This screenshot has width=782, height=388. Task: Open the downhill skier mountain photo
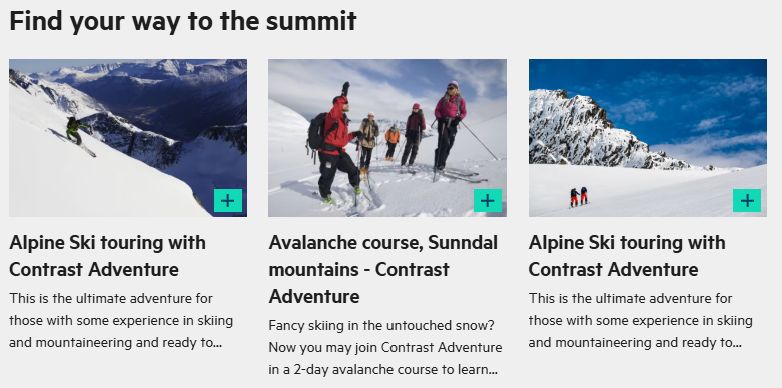click(128, 138)
